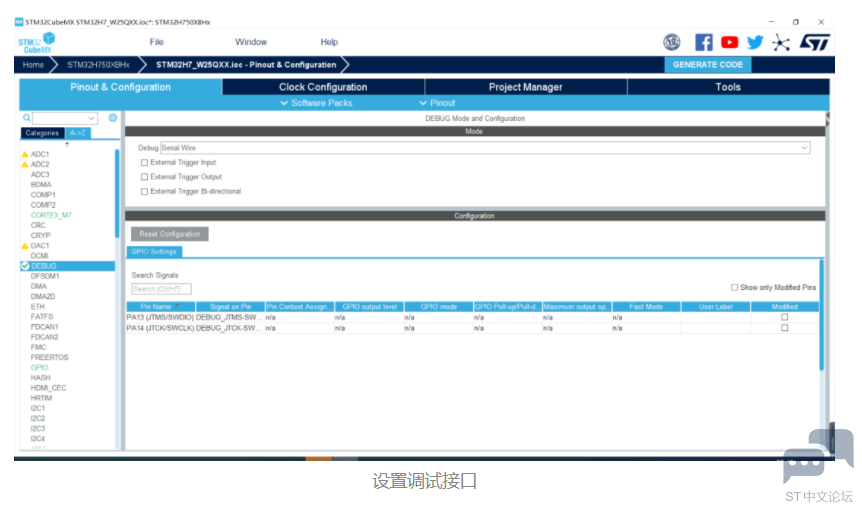Select I2C1 in peripheral list

tap(38, 409)
